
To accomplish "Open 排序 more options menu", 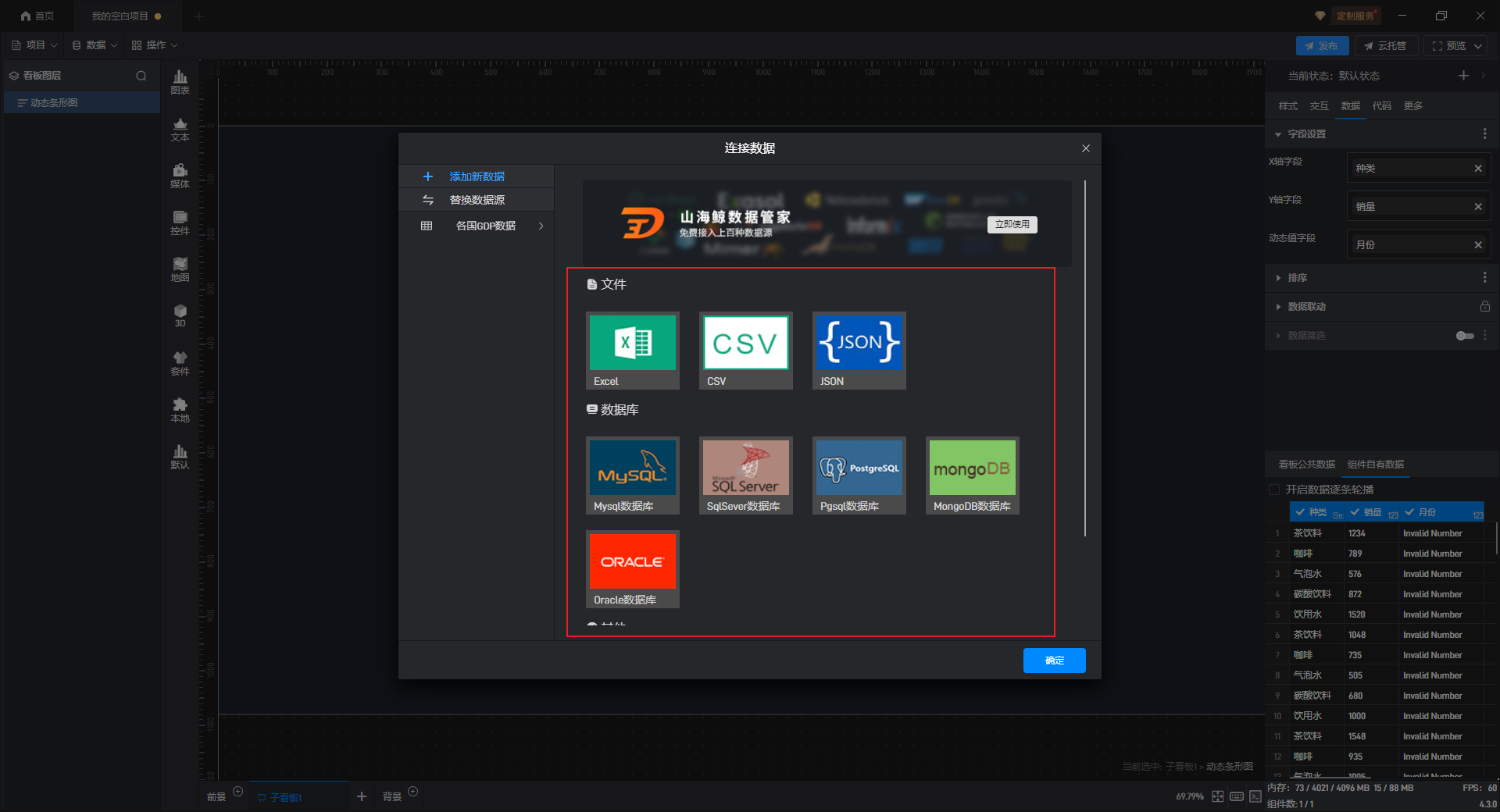I will 1484,278.
